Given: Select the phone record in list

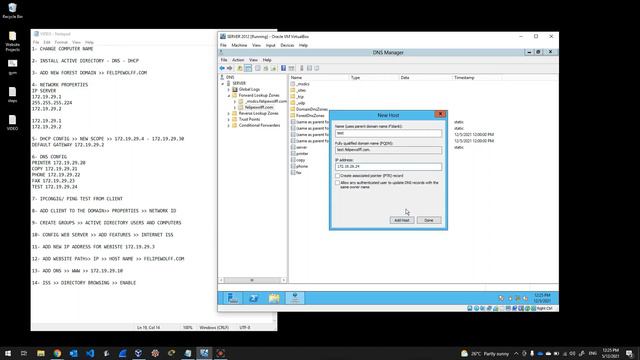Looking at the screenshot, I should click(302, 166).
